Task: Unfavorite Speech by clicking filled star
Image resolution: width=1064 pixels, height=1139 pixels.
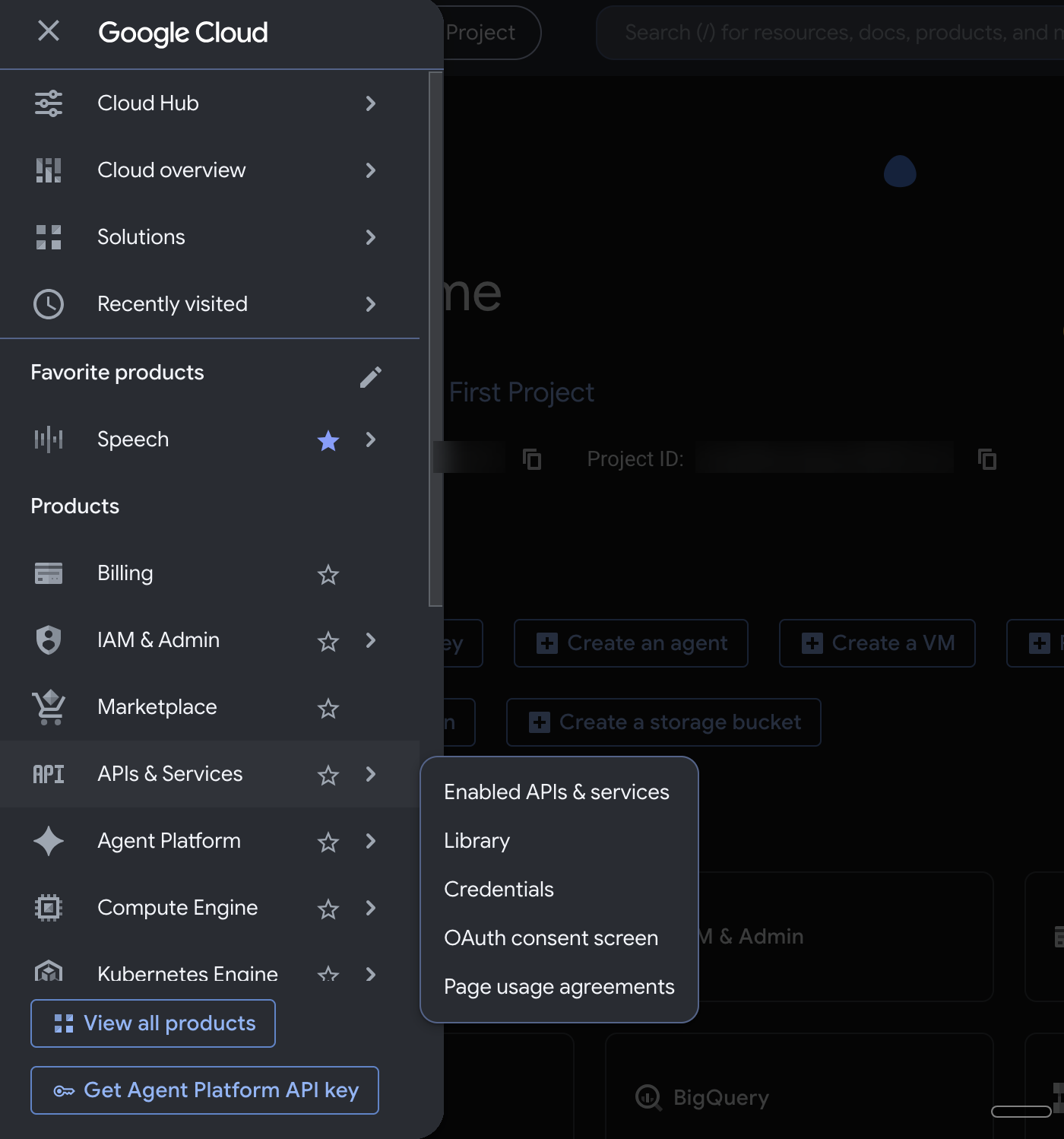Action: tap(328, 440)
